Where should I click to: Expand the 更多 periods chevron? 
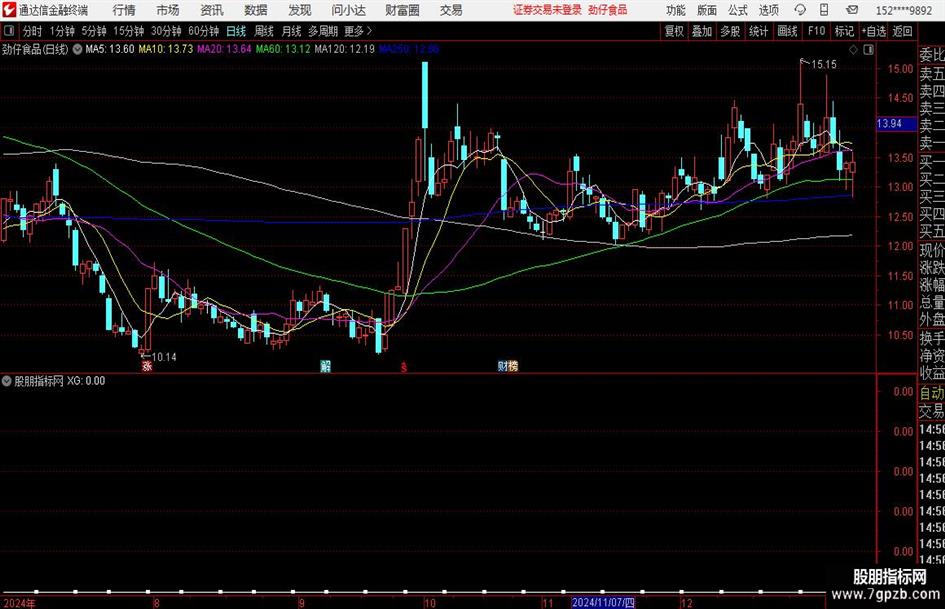click(369, 31)
